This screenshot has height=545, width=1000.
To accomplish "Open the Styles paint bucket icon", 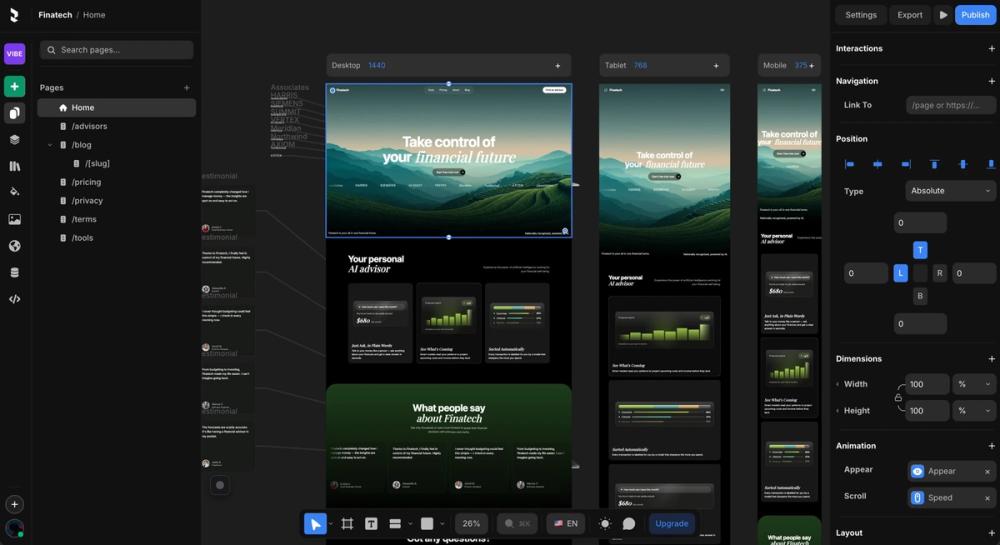I will click(15, 192).
